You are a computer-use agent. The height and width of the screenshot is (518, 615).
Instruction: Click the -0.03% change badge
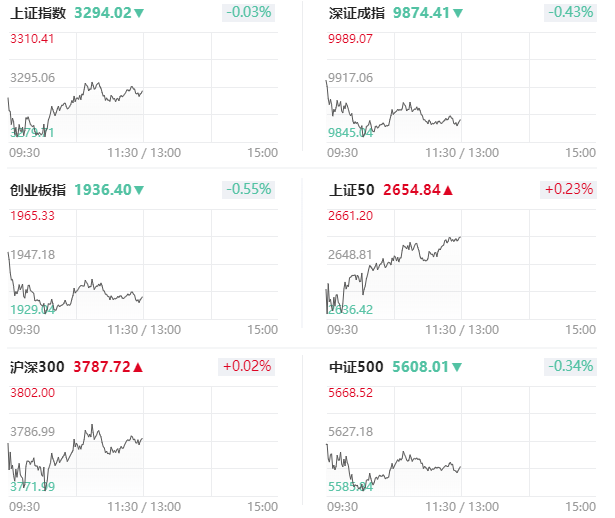(x=248, y=13)
